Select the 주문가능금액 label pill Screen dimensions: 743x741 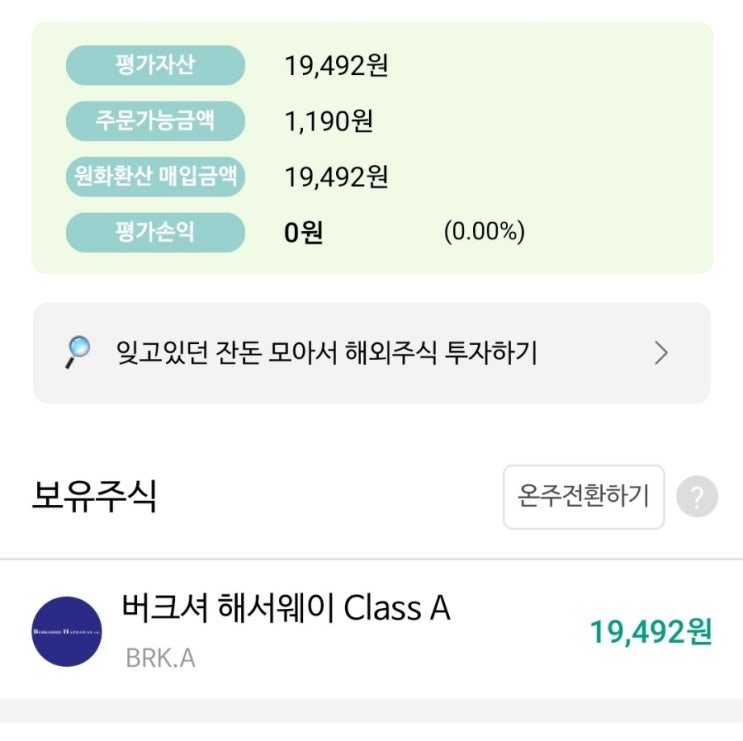click(x=155, y=122)
